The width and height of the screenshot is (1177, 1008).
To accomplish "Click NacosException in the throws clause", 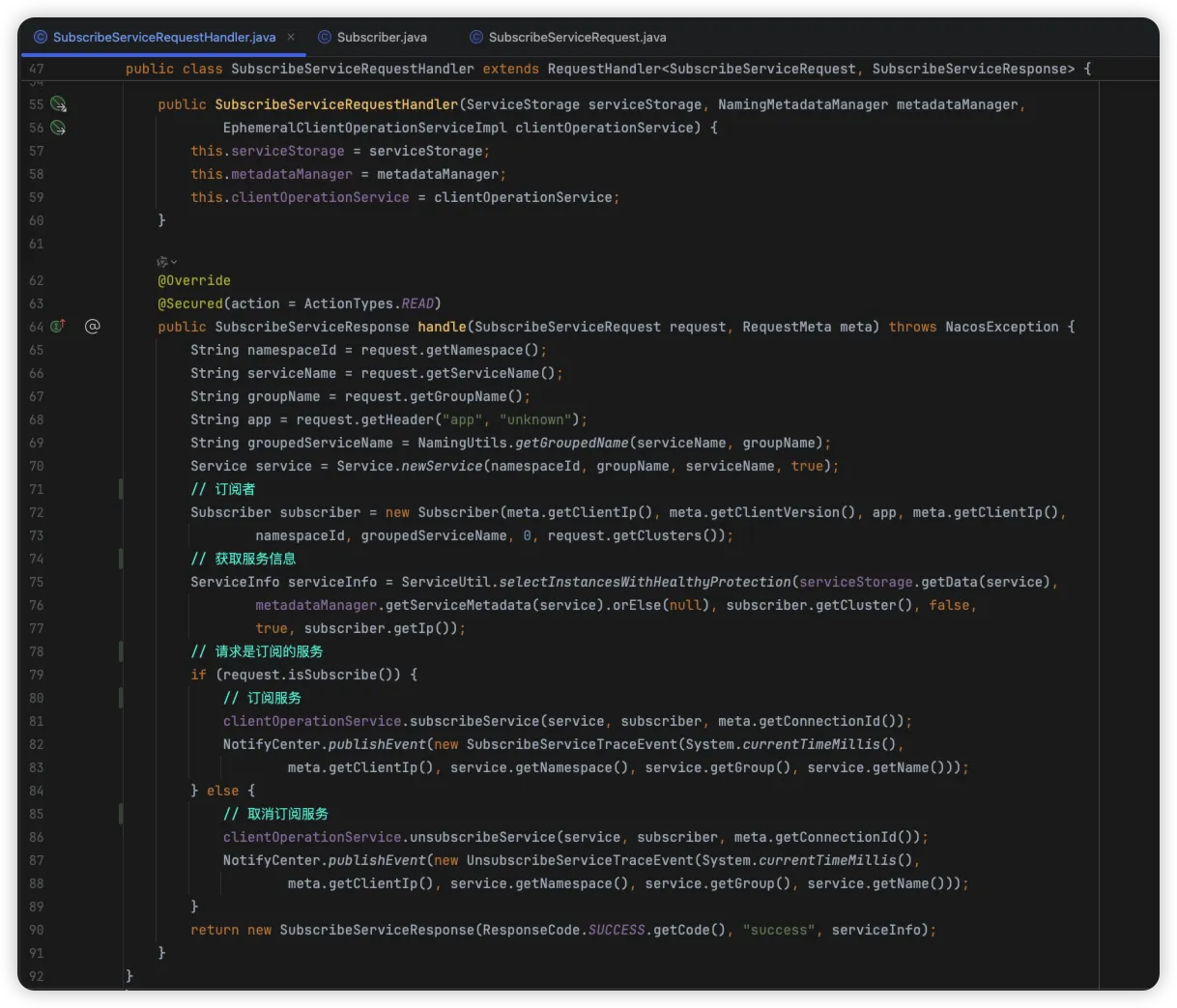I will 1001,327.
